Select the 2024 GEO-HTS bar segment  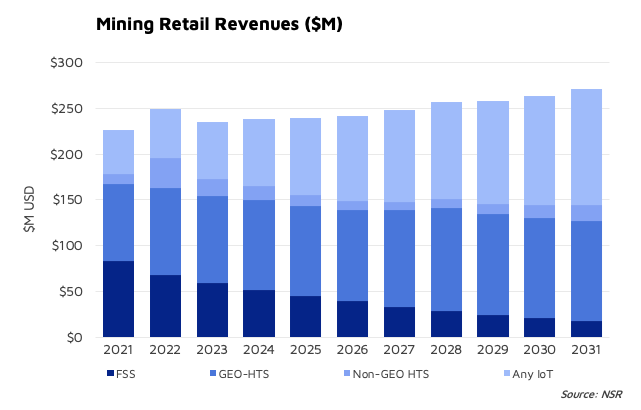(259, 245)
